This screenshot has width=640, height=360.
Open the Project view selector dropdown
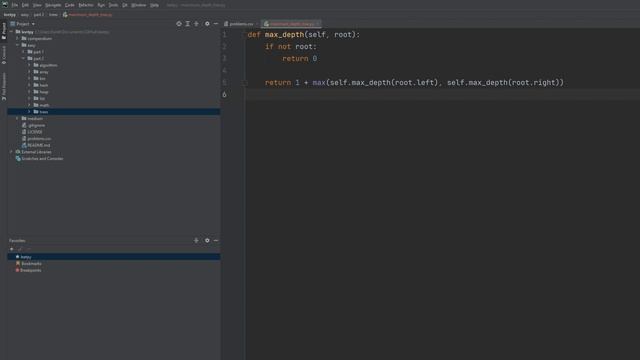point(23,24)
